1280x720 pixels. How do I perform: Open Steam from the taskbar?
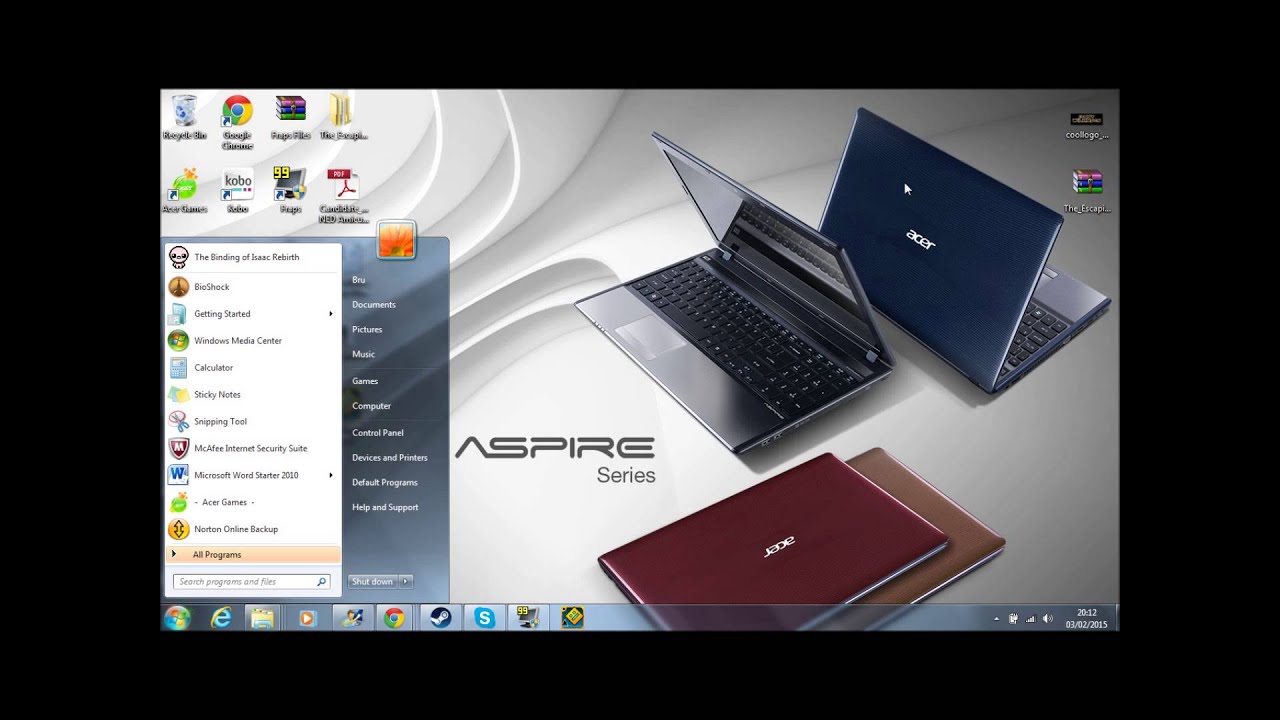440,618
